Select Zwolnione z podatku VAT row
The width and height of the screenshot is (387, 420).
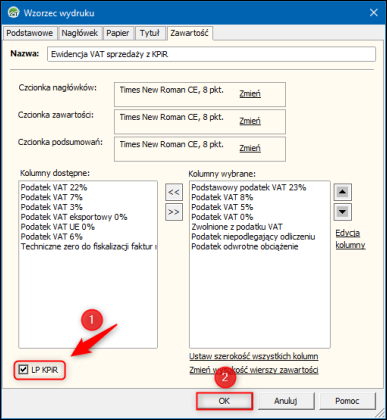(260, 227)
